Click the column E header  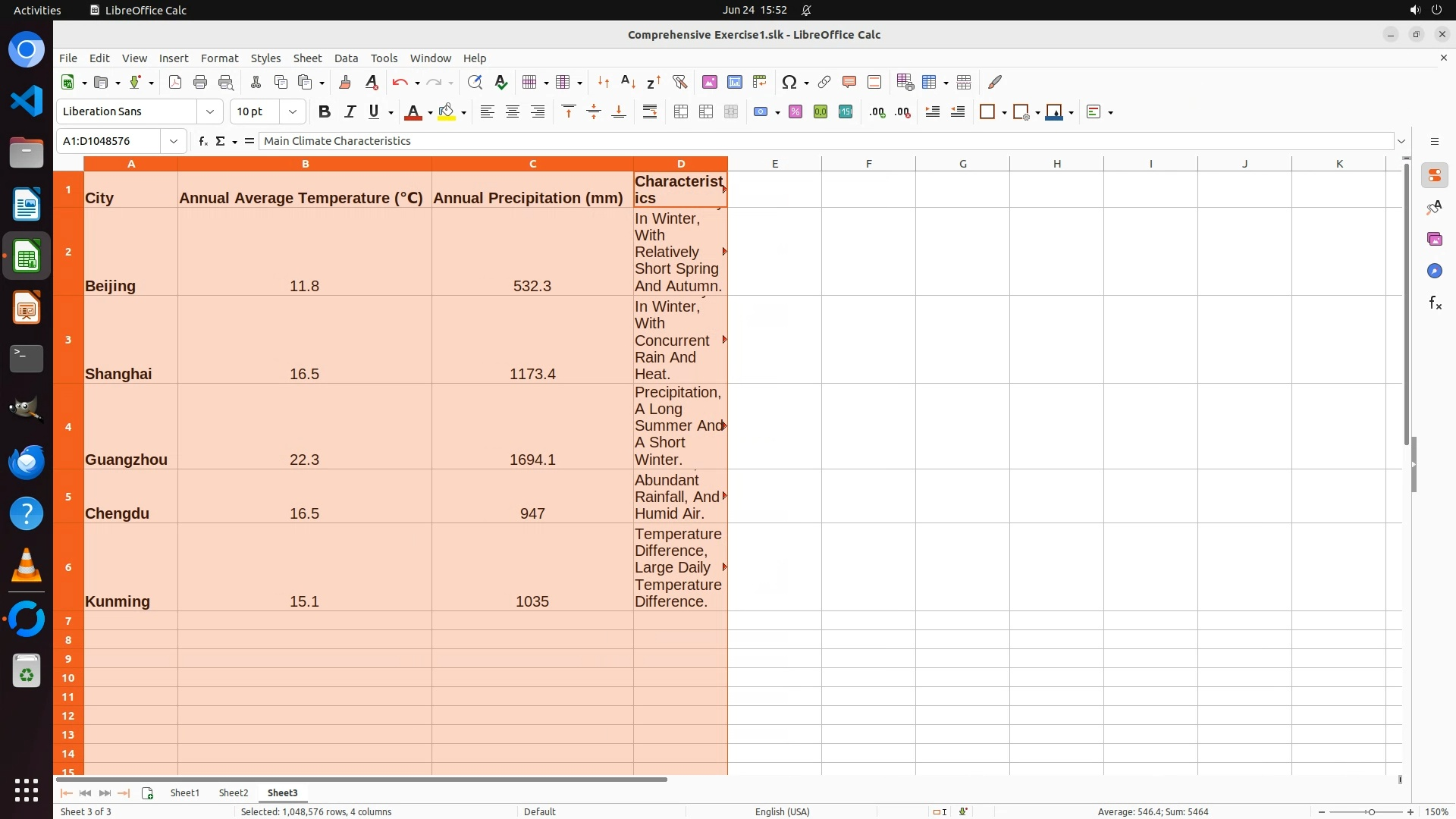click(774, 164)
